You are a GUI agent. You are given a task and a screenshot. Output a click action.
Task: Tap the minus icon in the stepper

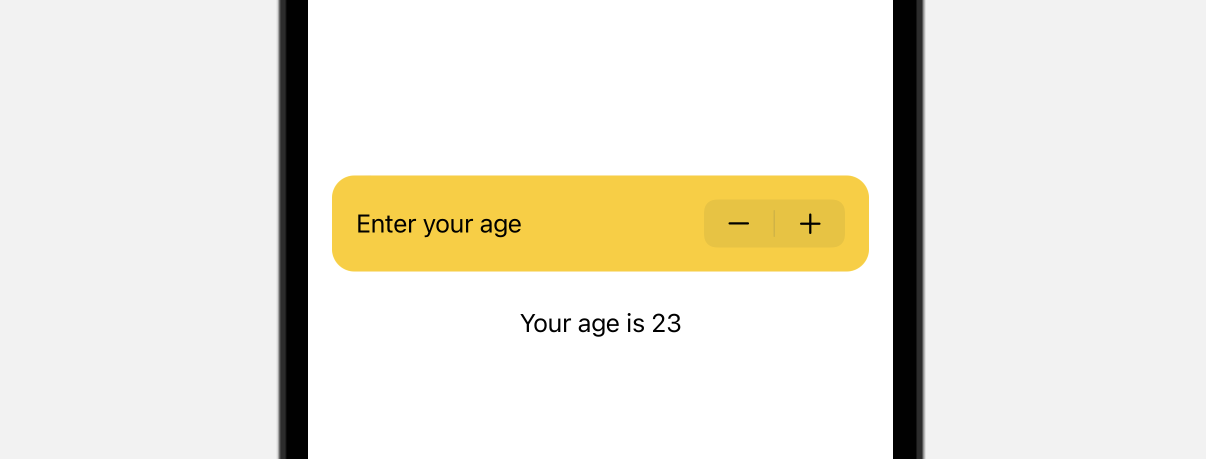click(739, 224)
